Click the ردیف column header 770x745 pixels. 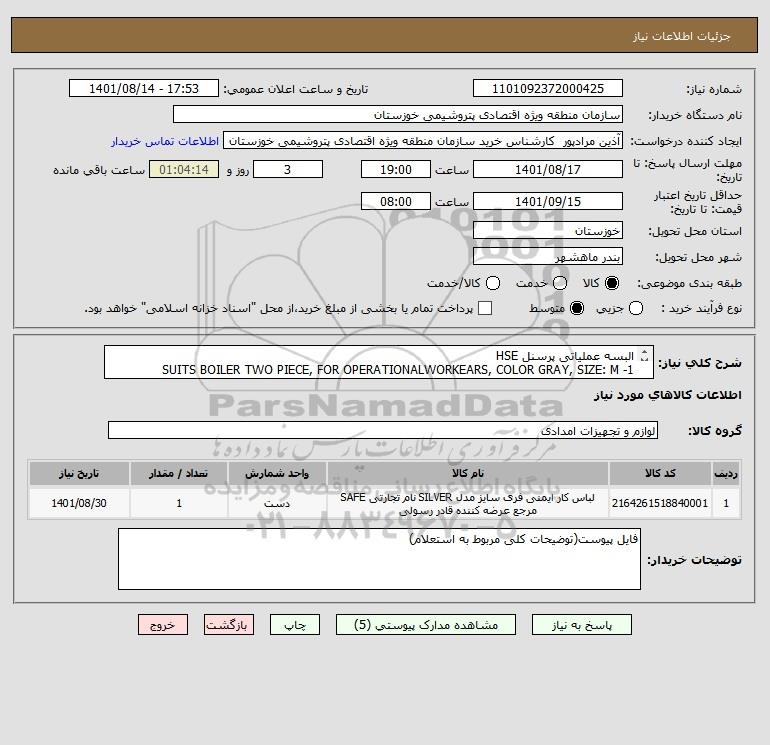click(x=726, y=473)
